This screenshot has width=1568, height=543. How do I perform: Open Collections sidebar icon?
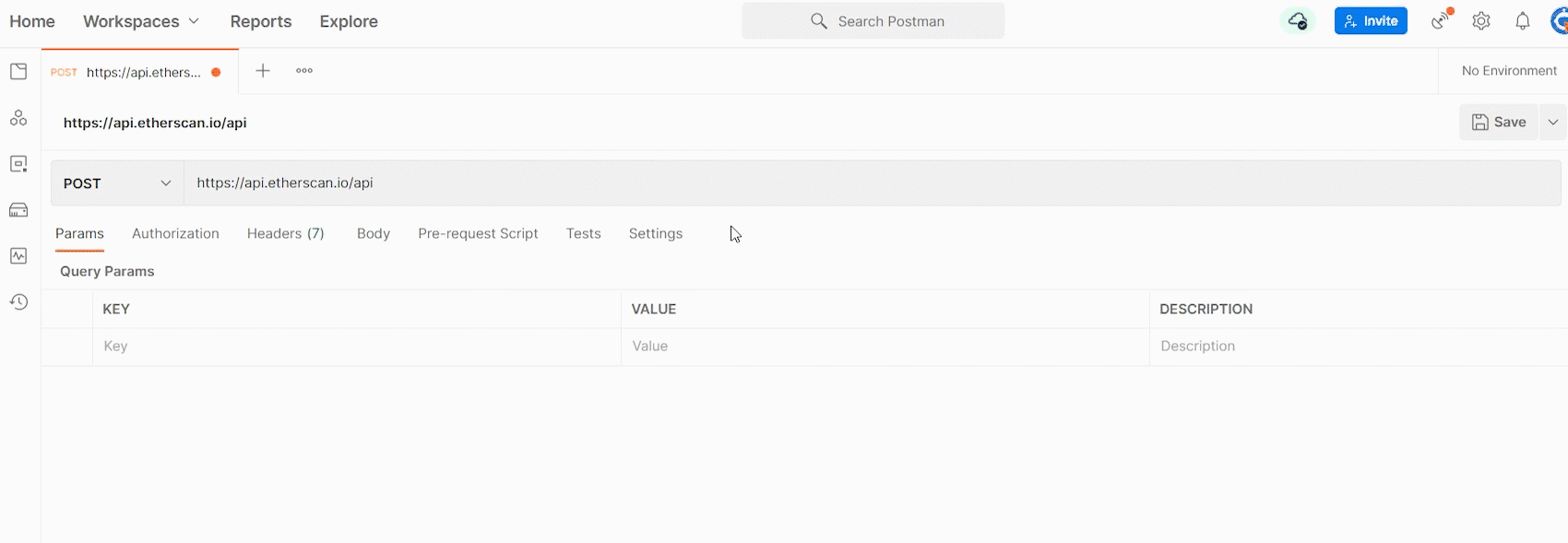tap(18, 72)
